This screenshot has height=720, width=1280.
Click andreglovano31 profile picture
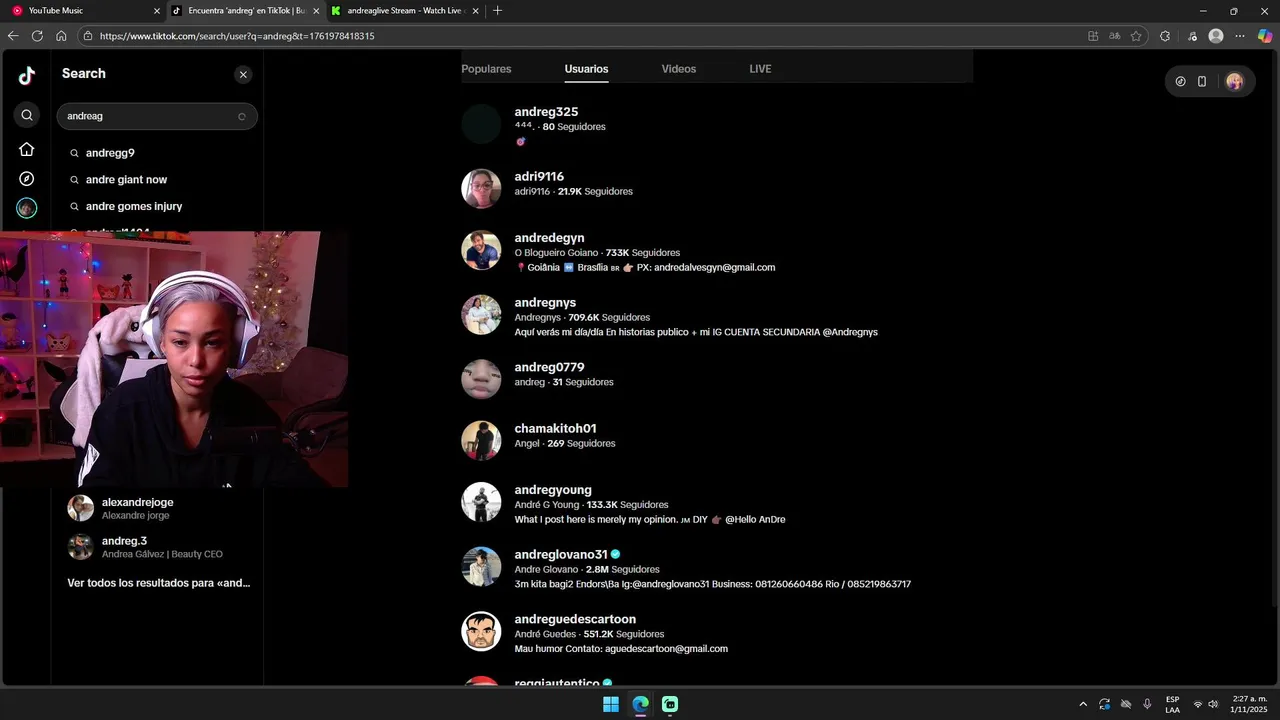481,567
